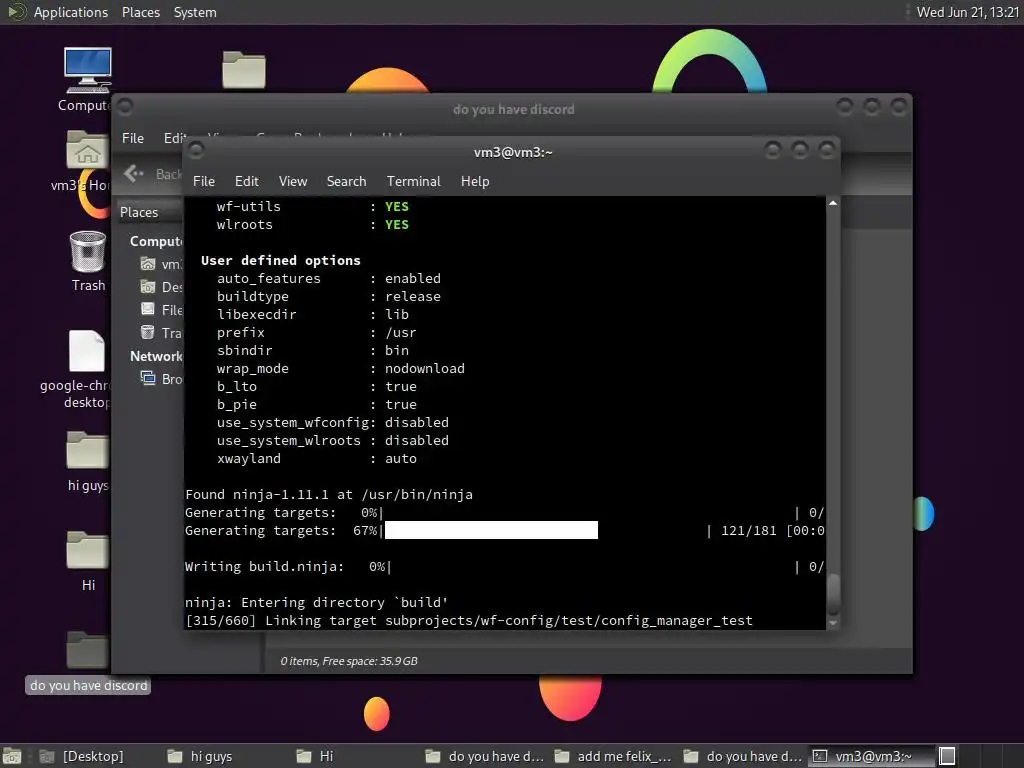The height and width of the screenshot is (768, 1024).
Task: Open Applications menu in top panel
Action: pyautogui.click(x=71, y=12)
